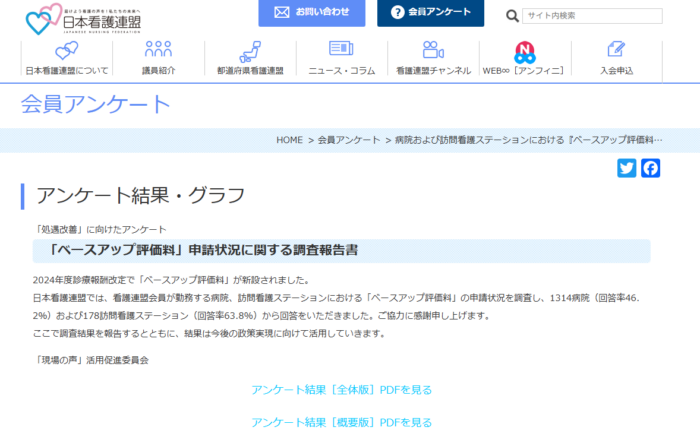
Task: Open 日本看護連盟について menu item
Action: tap(67, 71)
